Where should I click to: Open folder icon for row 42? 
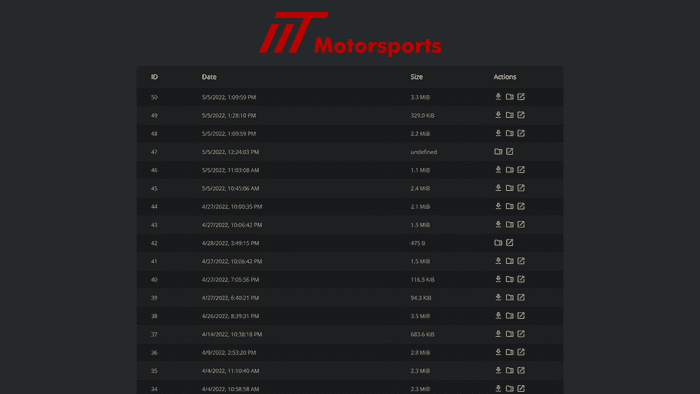(x=498, y=243)
